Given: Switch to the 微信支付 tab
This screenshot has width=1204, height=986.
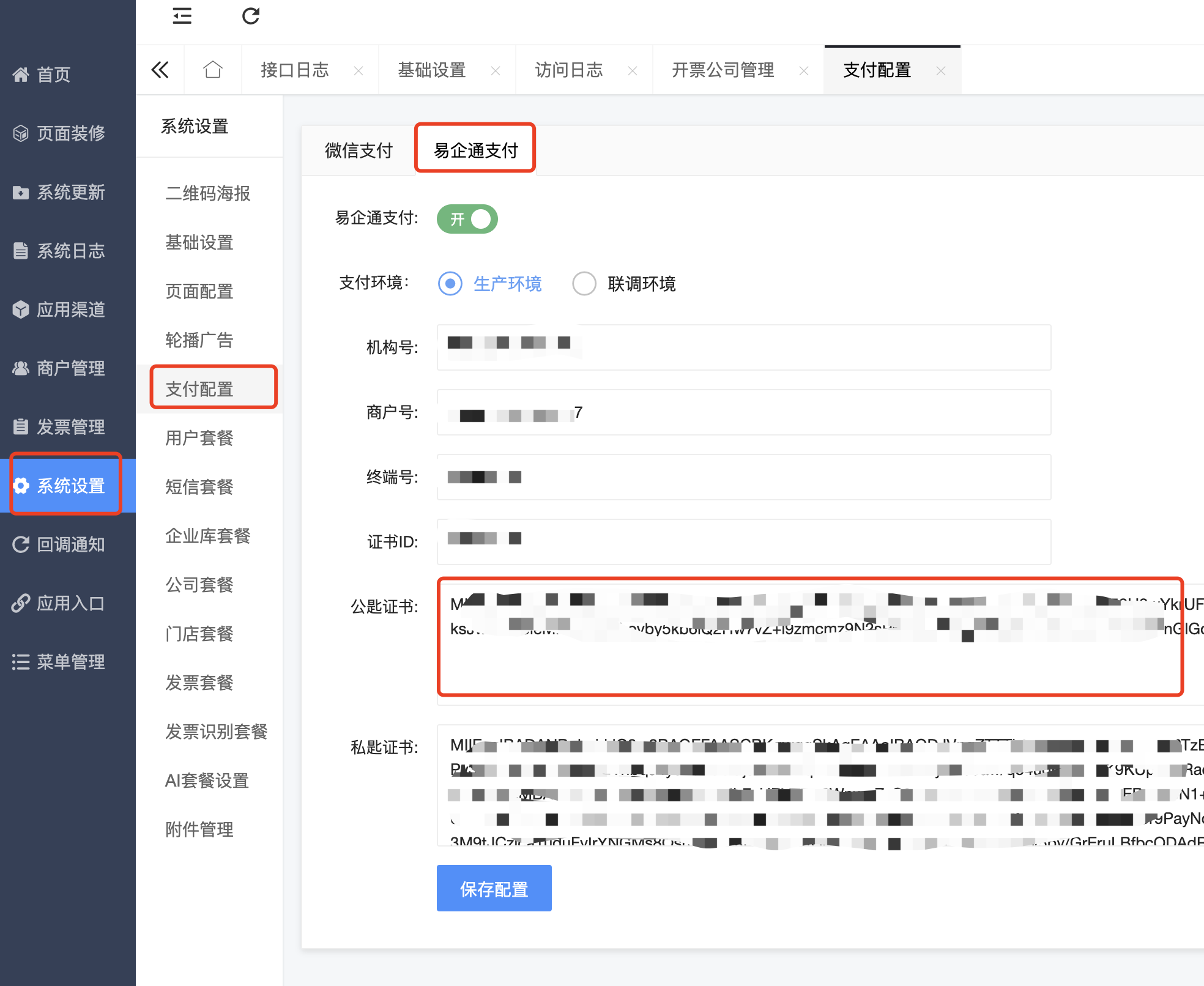Looking at the screenshot, I should (x=359, y=150).
